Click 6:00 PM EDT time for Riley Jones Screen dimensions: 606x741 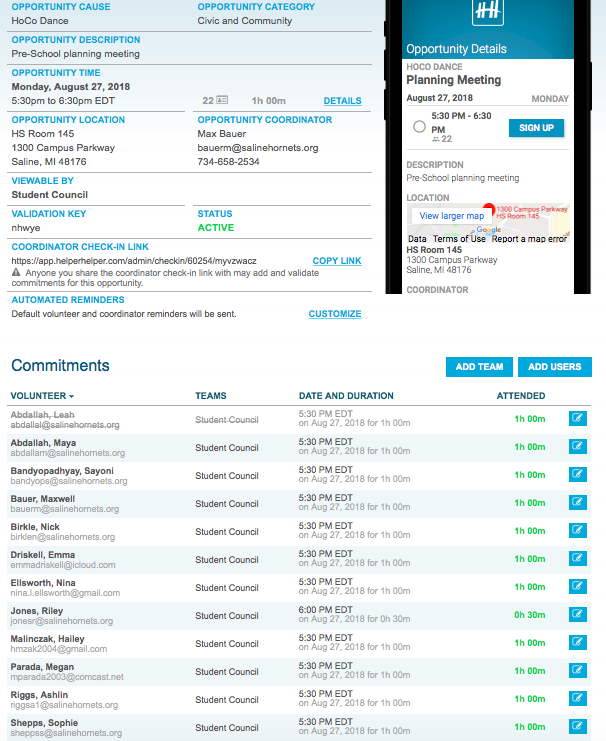pos(326,610)
